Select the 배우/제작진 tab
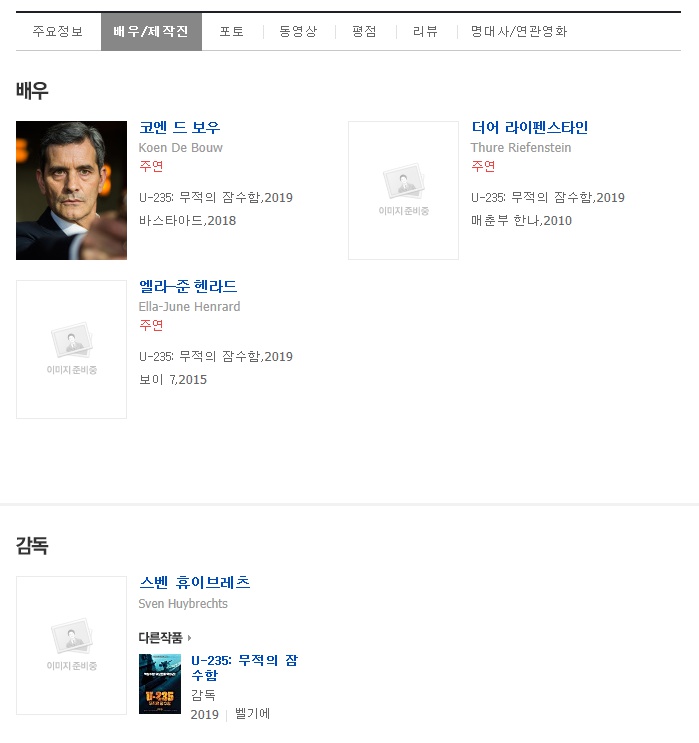The height and width of the screenshot is (743, 699). point(151,32)
